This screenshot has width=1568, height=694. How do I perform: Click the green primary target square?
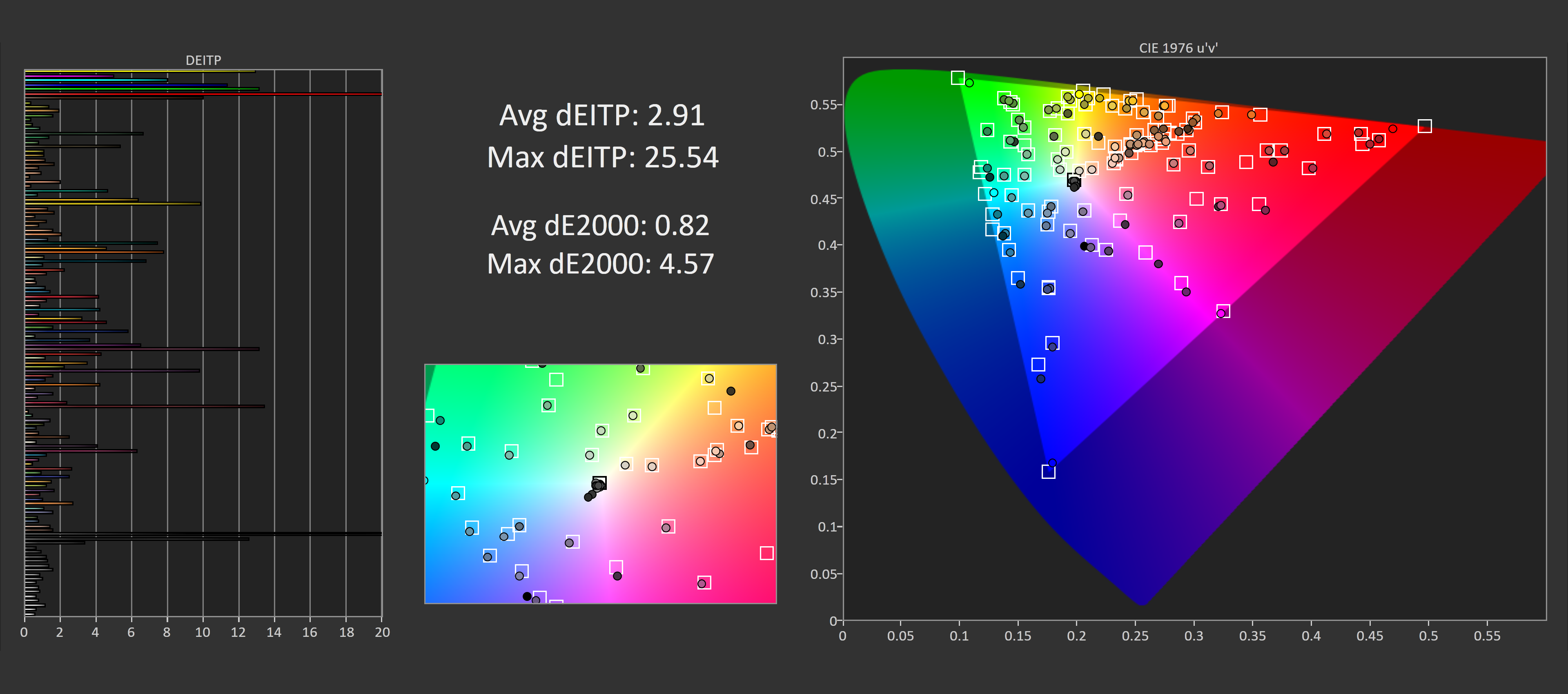coord(958,78)
